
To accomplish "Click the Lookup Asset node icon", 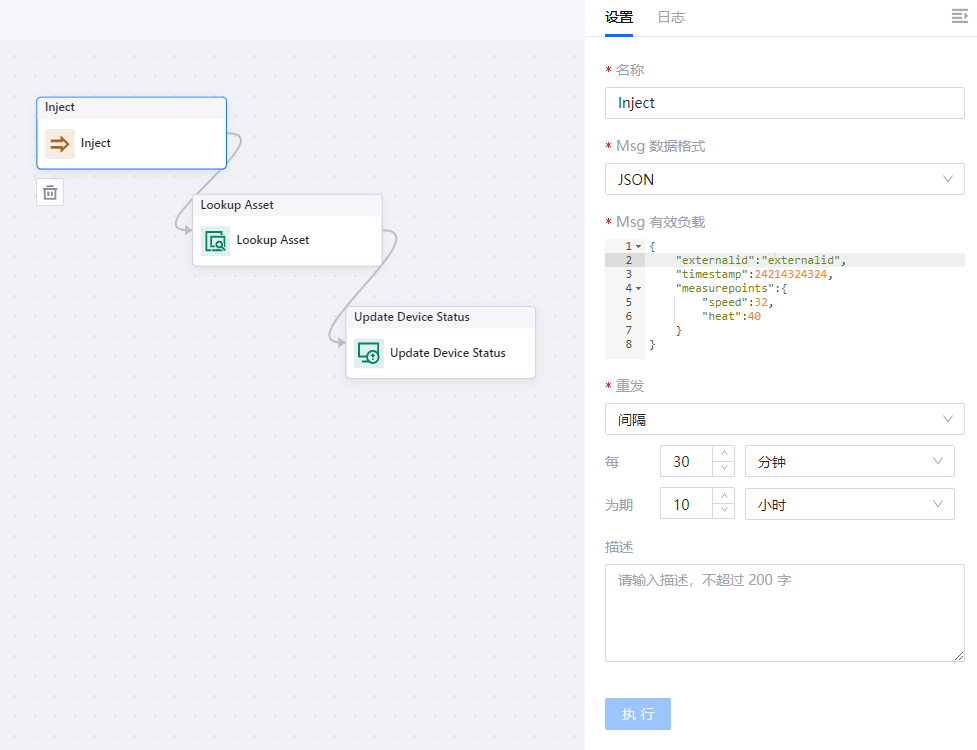I will coord(215,241).
